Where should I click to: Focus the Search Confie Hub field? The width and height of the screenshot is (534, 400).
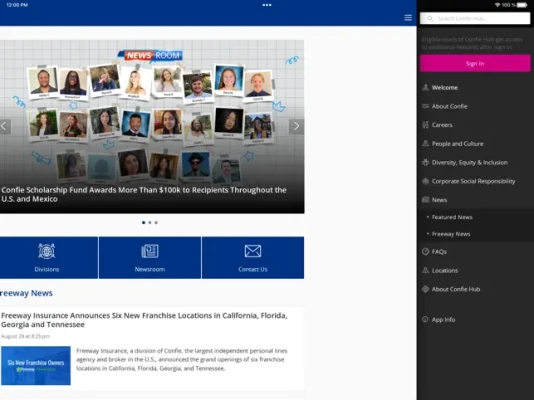475,18
